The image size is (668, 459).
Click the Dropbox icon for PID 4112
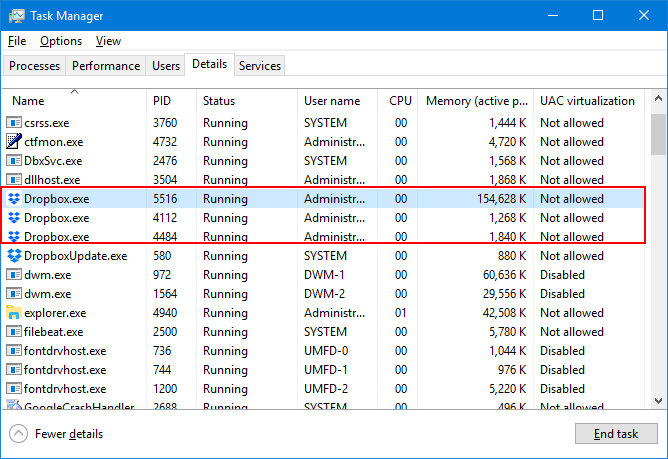pos(14,218)
